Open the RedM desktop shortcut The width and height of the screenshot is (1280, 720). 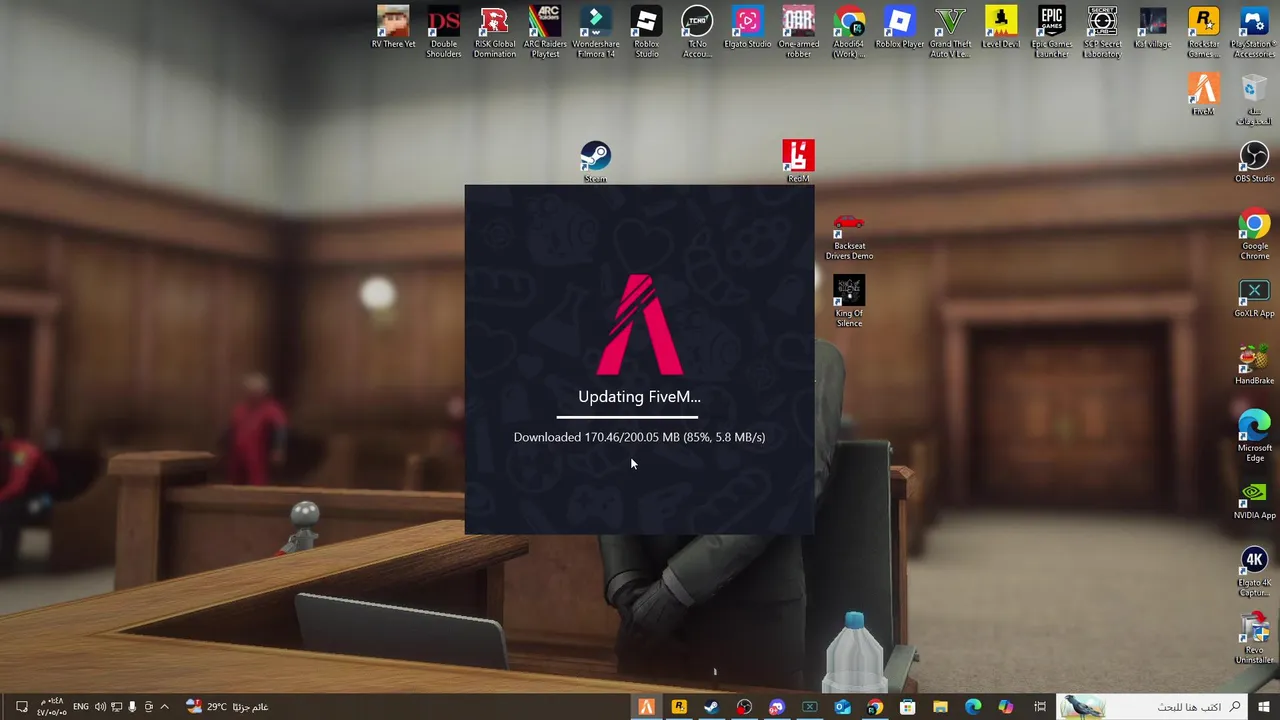(x=798, y=162)
